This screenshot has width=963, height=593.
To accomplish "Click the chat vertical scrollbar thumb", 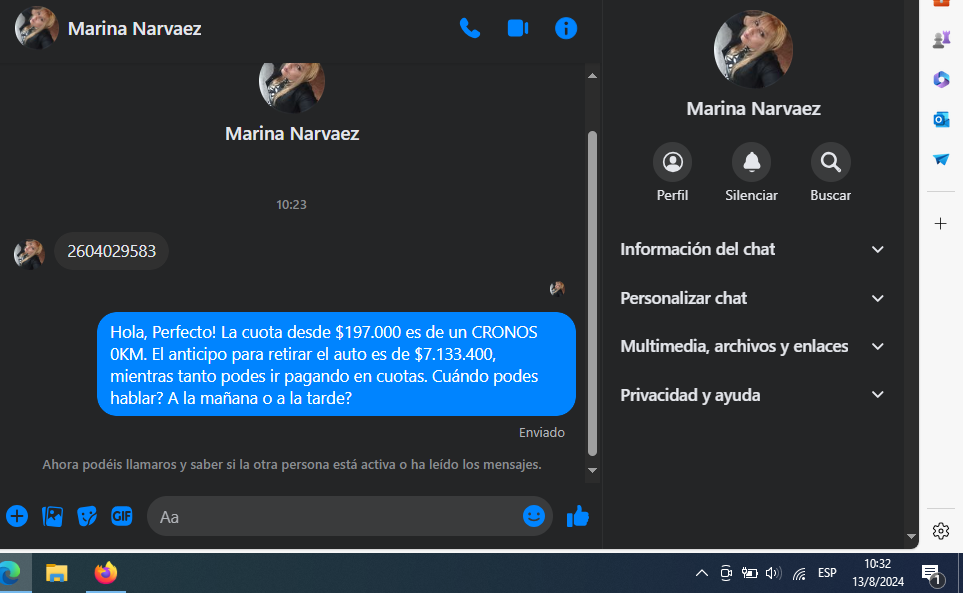I will (x=592, y=293).
